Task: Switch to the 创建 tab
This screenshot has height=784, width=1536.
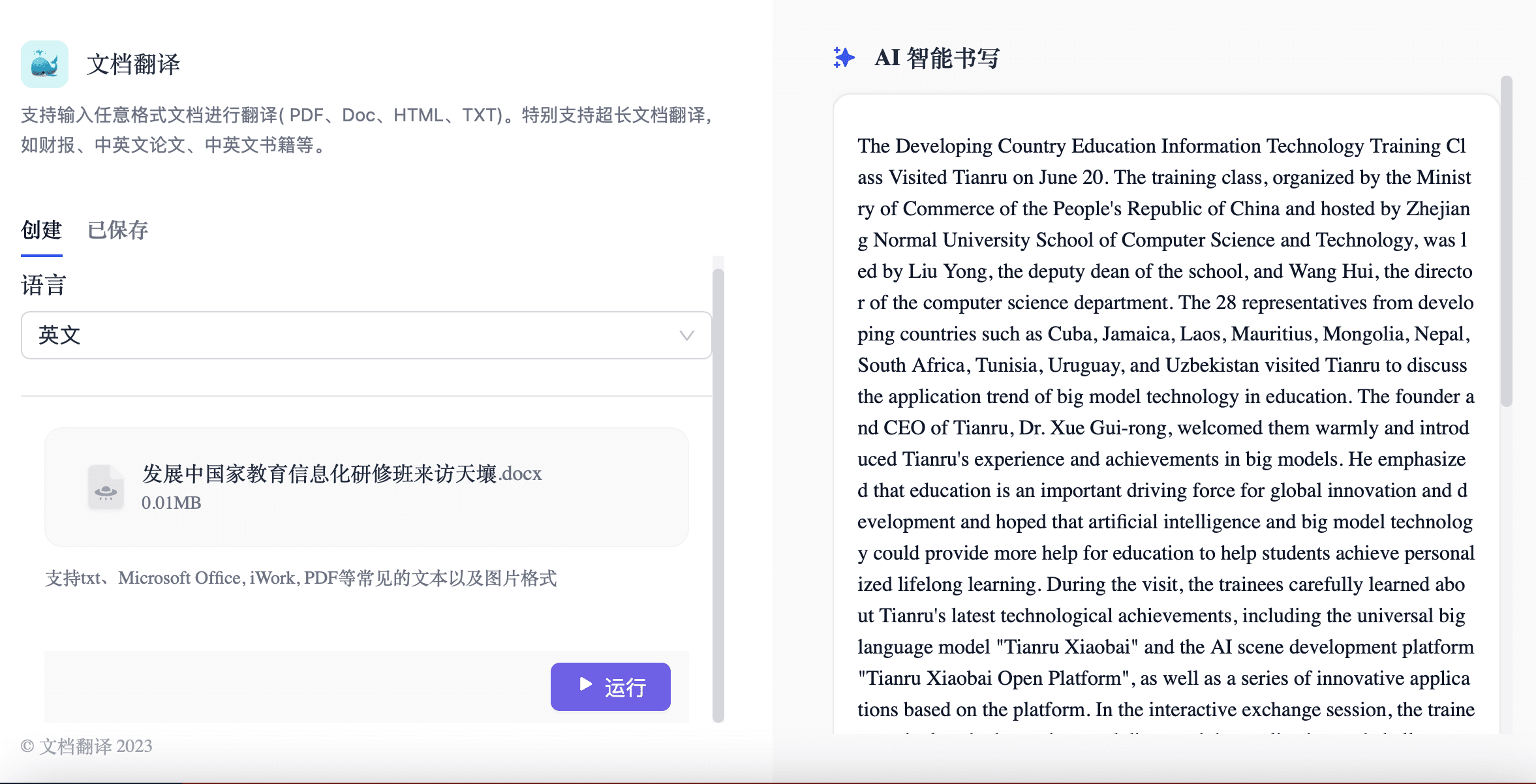Action: pyautogui.click(x=41, y=230)
